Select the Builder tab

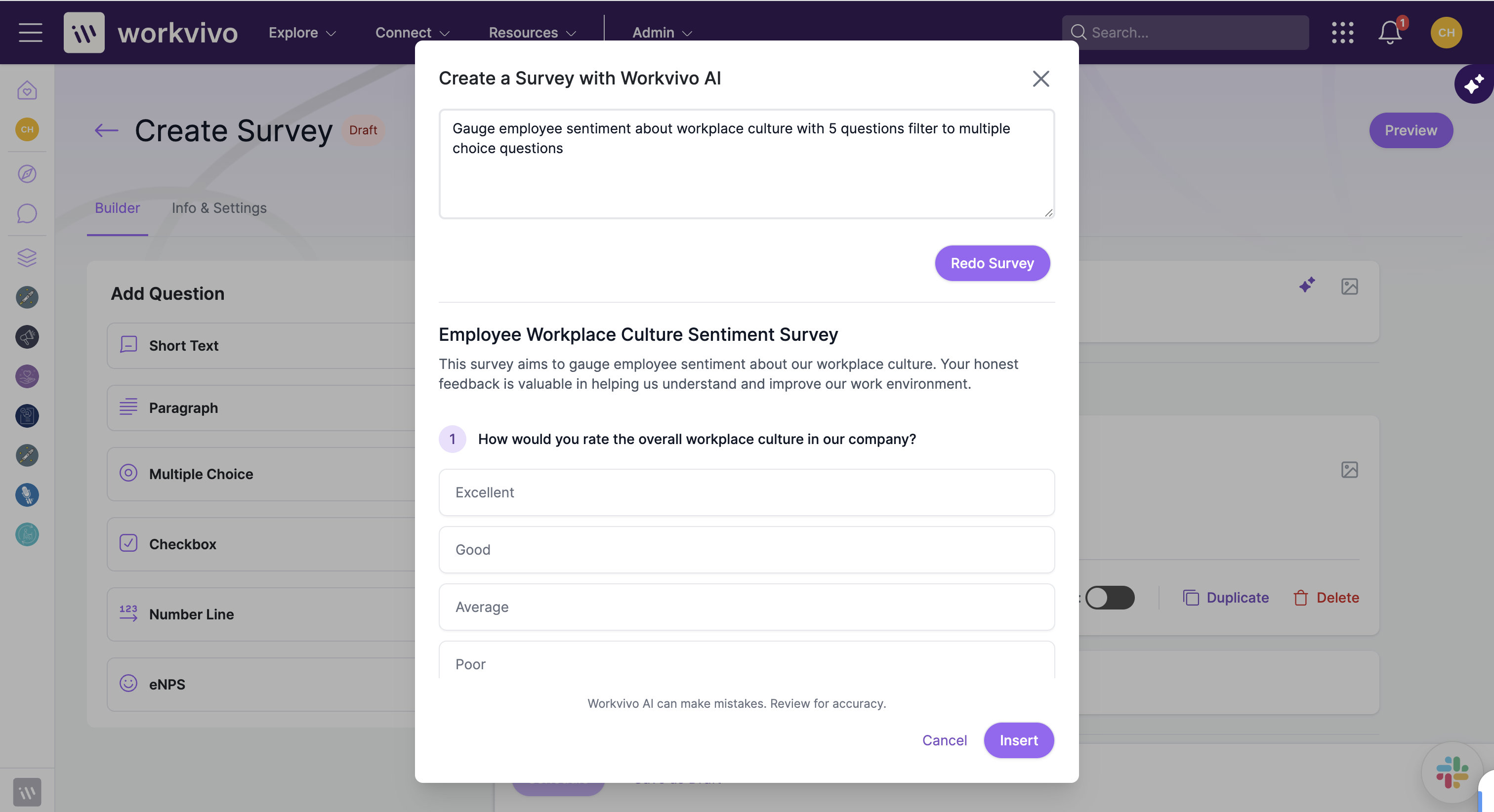click(117, 207)
